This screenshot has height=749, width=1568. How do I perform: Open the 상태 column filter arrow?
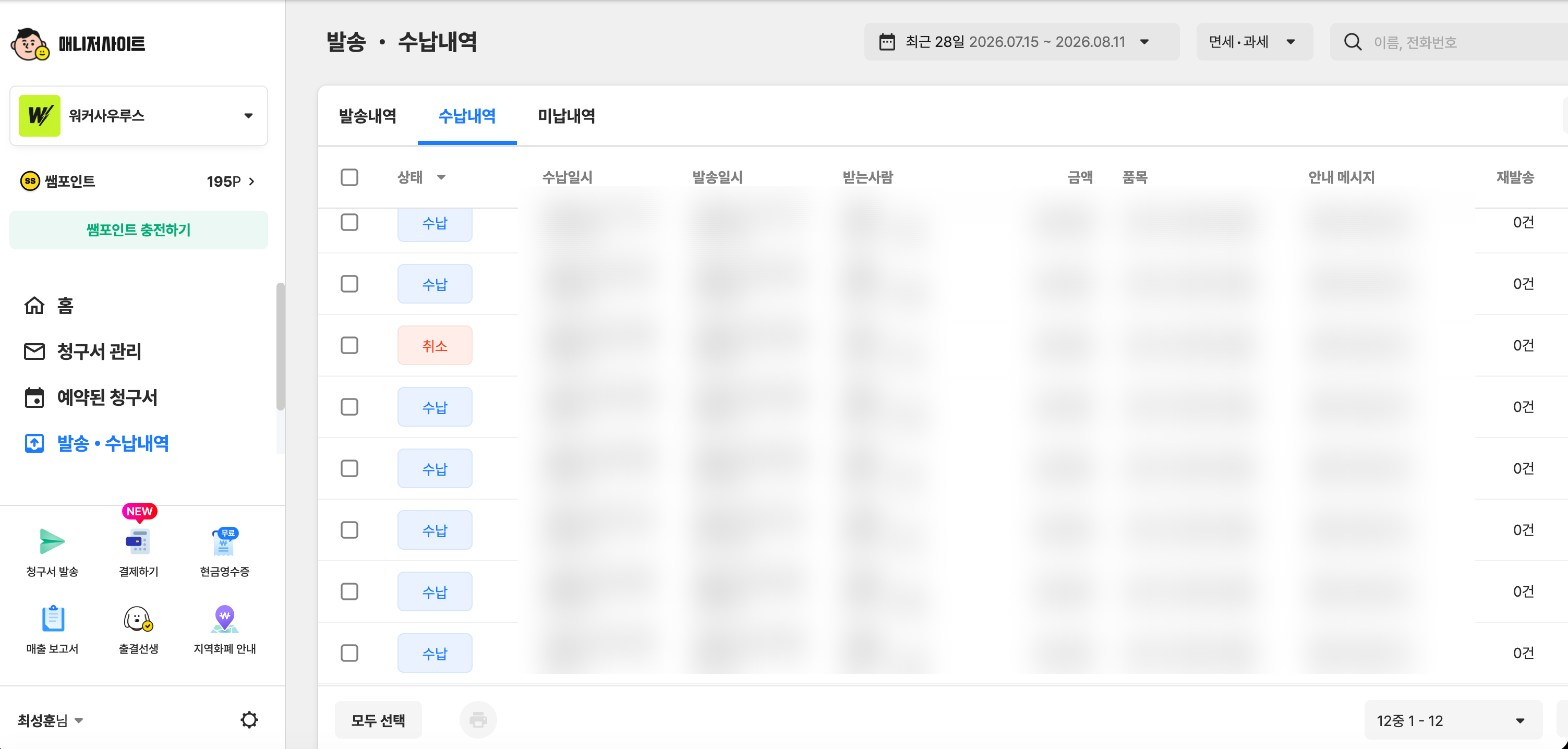tap(441, 177)
